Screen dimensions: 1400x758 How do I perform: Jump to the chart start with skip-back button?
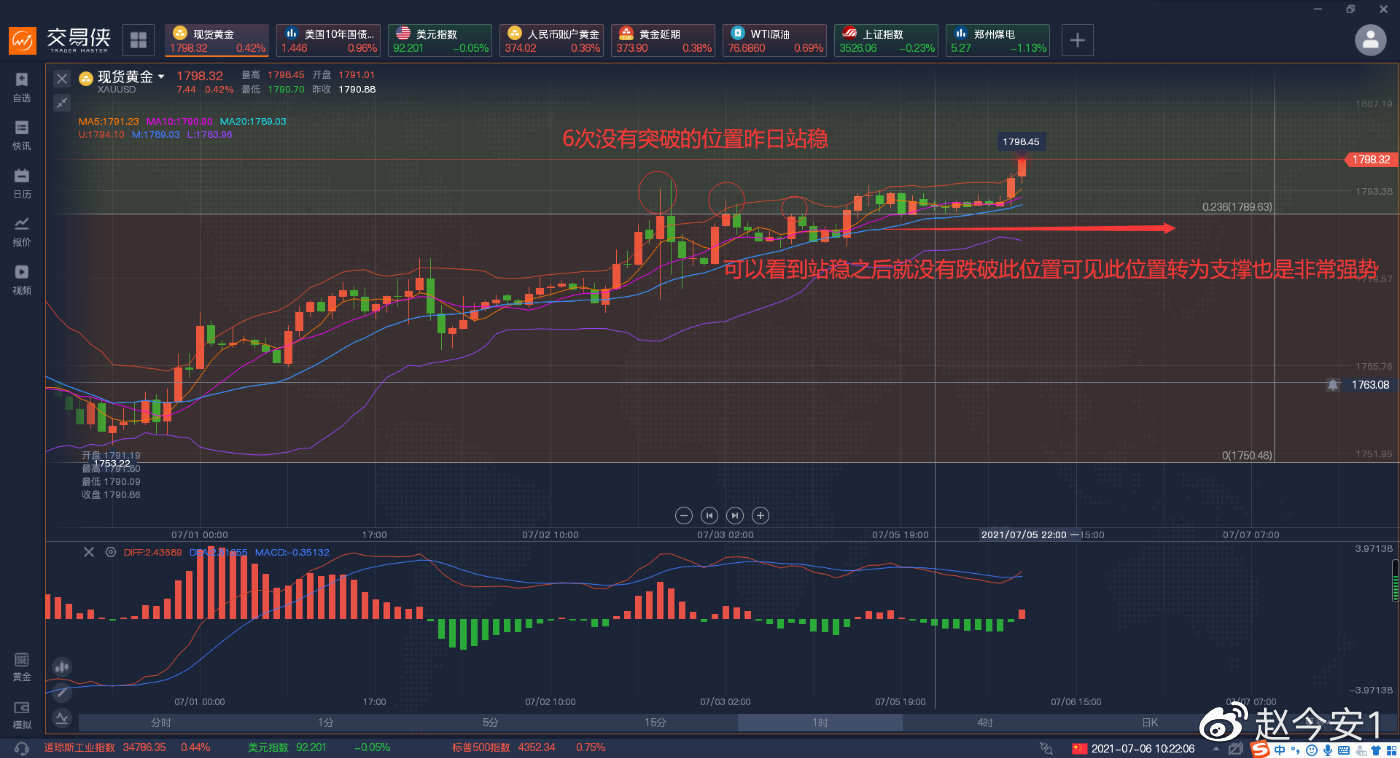point(709,515)
